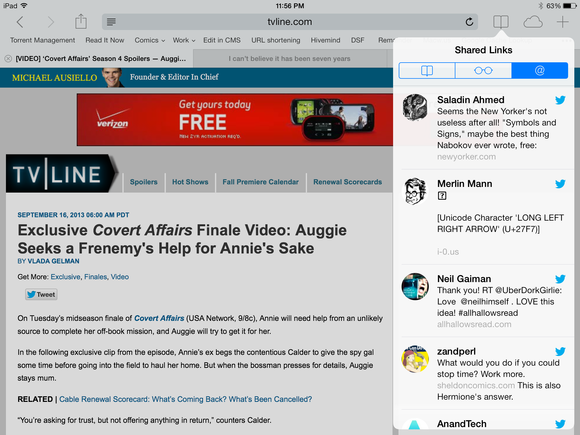580x435 pixels.
Task: Open Neil Gaiman's avatar
Action: [x=415, y=286]
